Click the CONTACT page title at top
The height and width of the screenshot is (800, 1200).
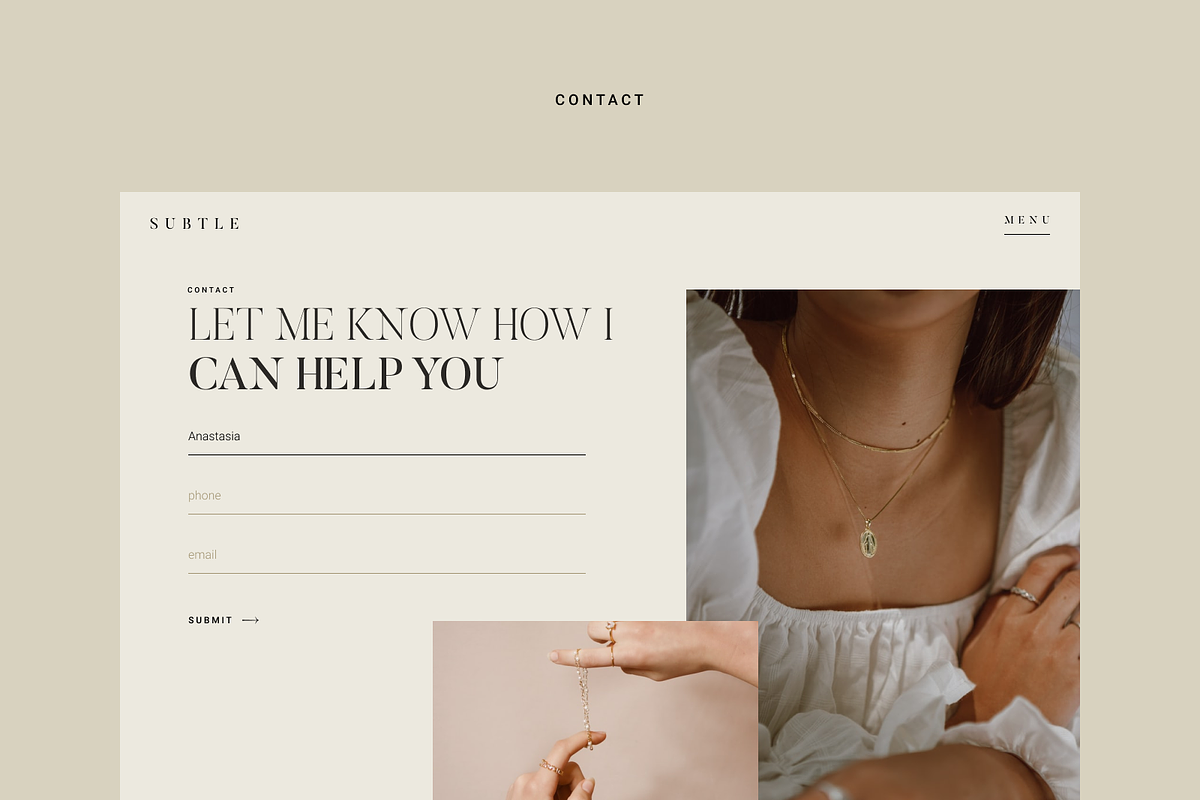pos(600,100)
